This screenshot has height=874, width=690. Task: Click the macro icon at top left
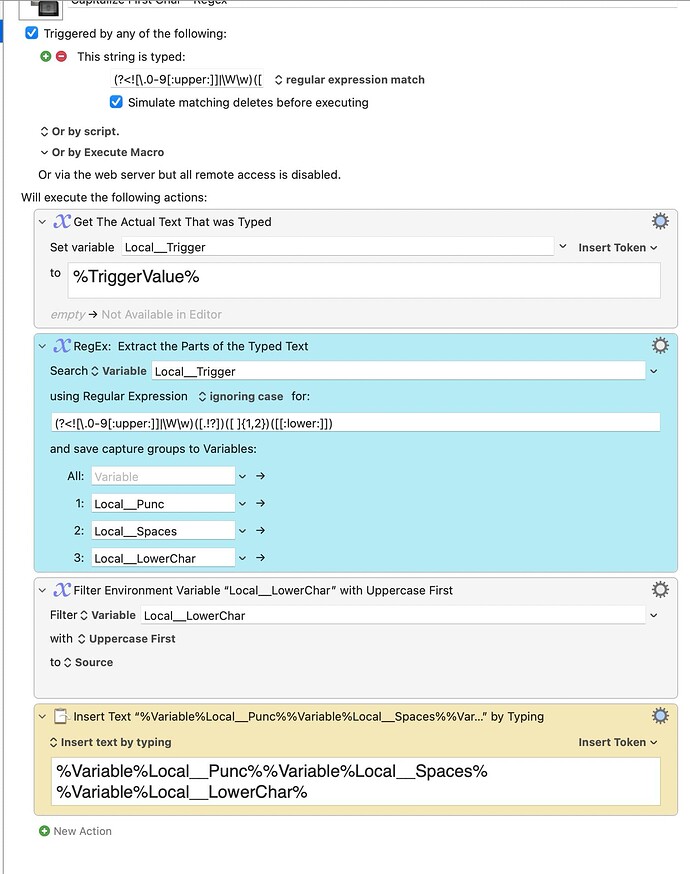[x=38, y=7]
